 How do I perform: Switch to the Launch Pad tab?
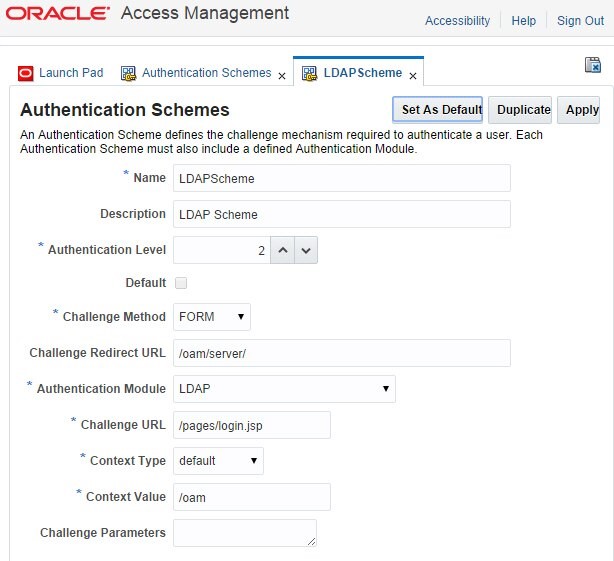pos(71,73)
